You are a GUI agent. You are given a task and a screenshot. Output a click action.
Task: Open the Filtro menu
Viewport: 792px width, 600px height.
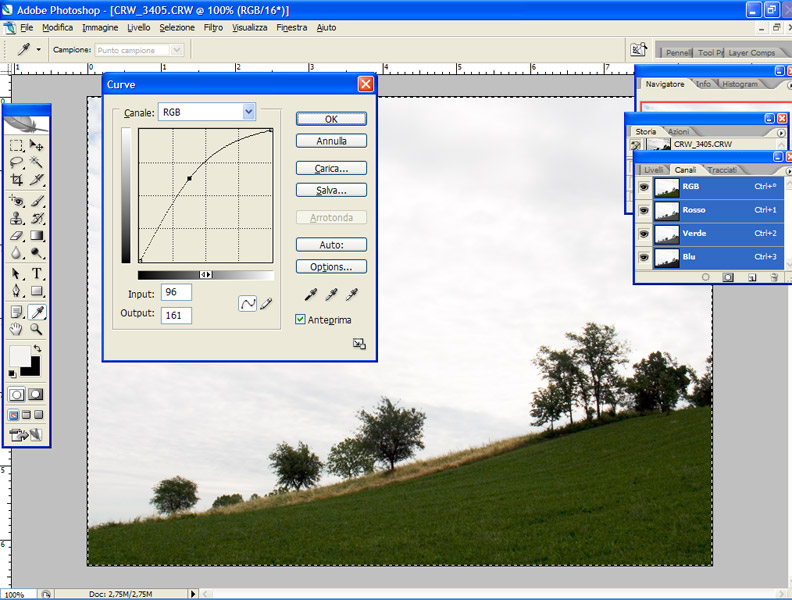click(x=213, y=27)
